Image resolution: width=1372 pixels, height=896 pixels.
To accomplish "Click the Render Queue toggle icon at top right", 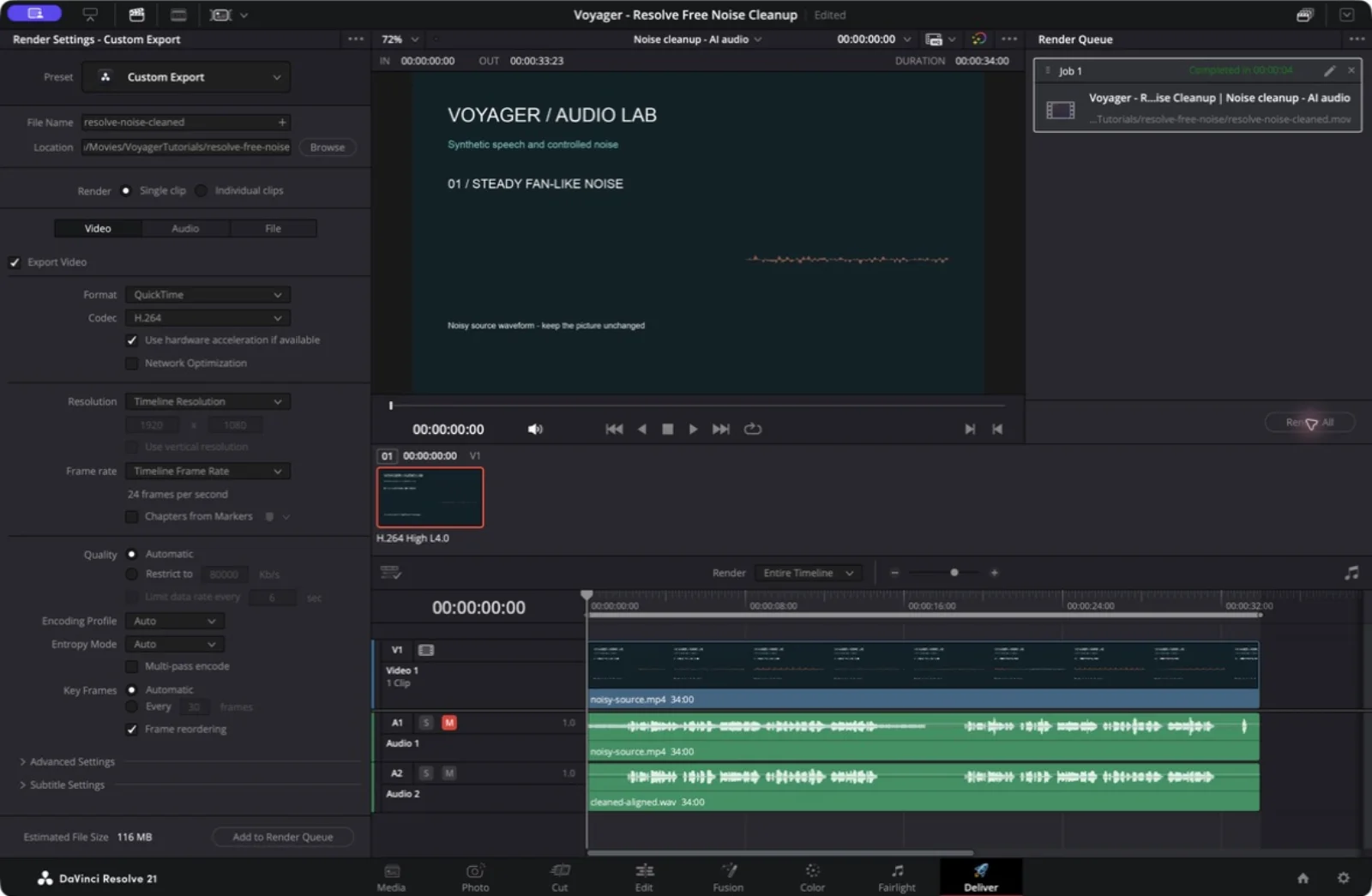I will pos(1304,15).
